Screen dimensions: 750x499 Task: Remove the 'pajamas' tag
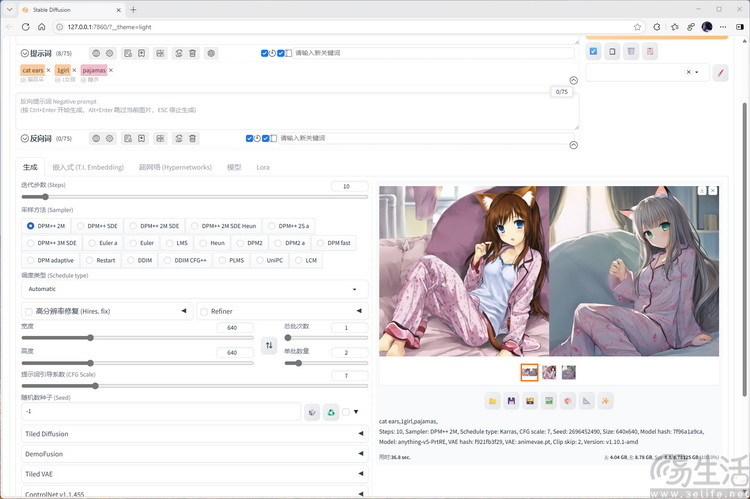click(x=110, y=70)
